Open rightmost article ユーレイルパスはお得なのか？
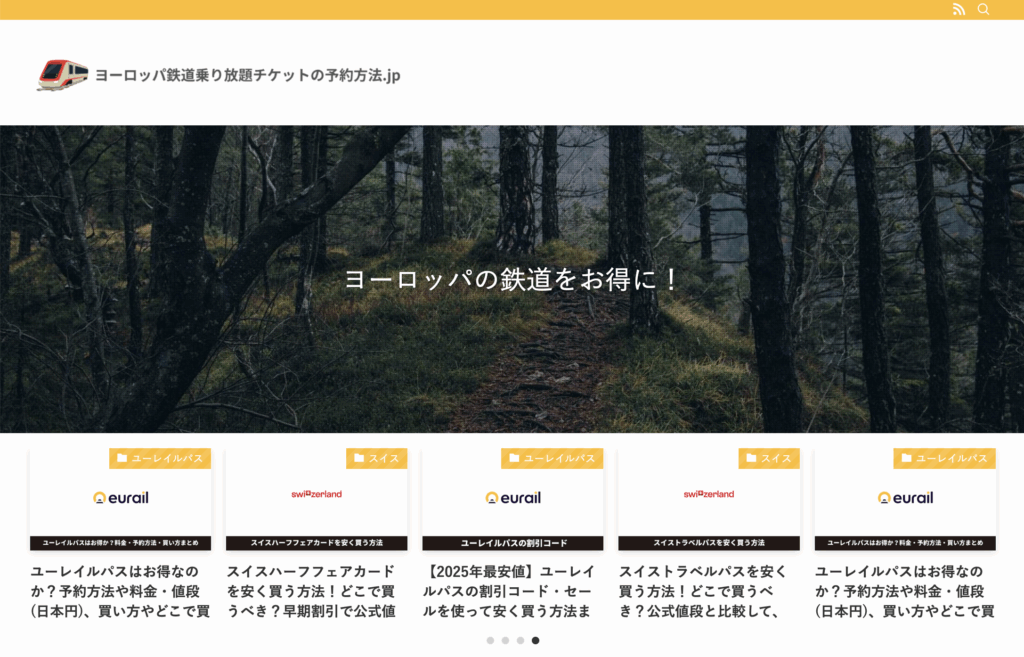Image resolution: width=1024 pixels, height=657 pixels. click(x=904, y=591)
